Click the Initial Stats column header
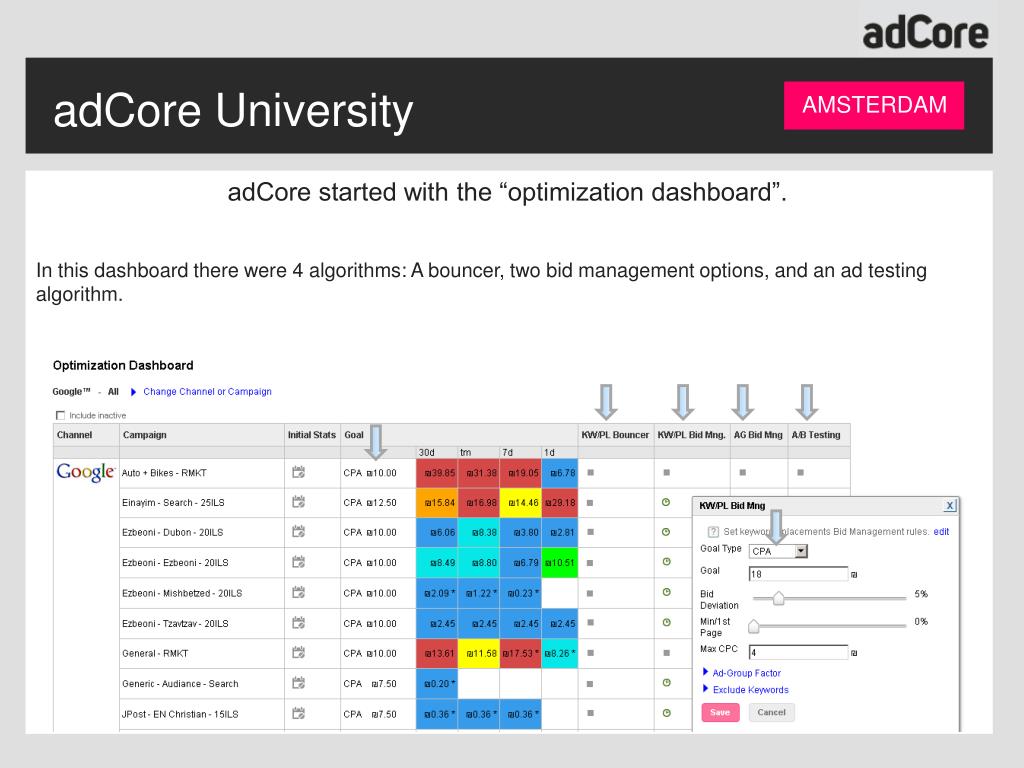Screen dimensions: 1024x768 (x=312, y=435)
